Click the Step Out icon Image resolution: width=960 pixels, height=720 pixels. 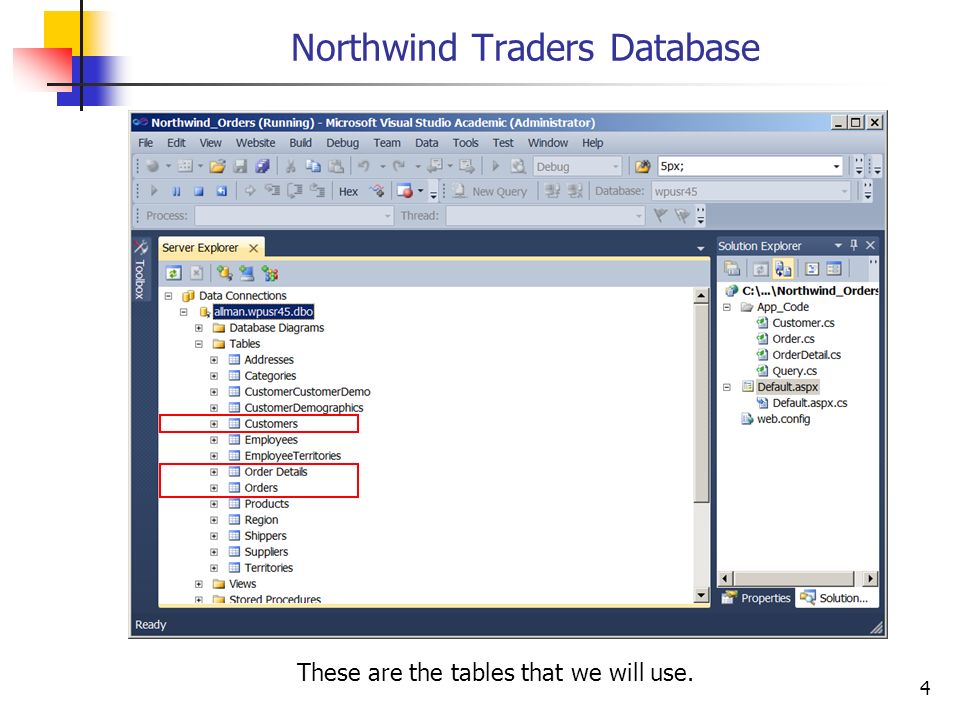point(317,192)
